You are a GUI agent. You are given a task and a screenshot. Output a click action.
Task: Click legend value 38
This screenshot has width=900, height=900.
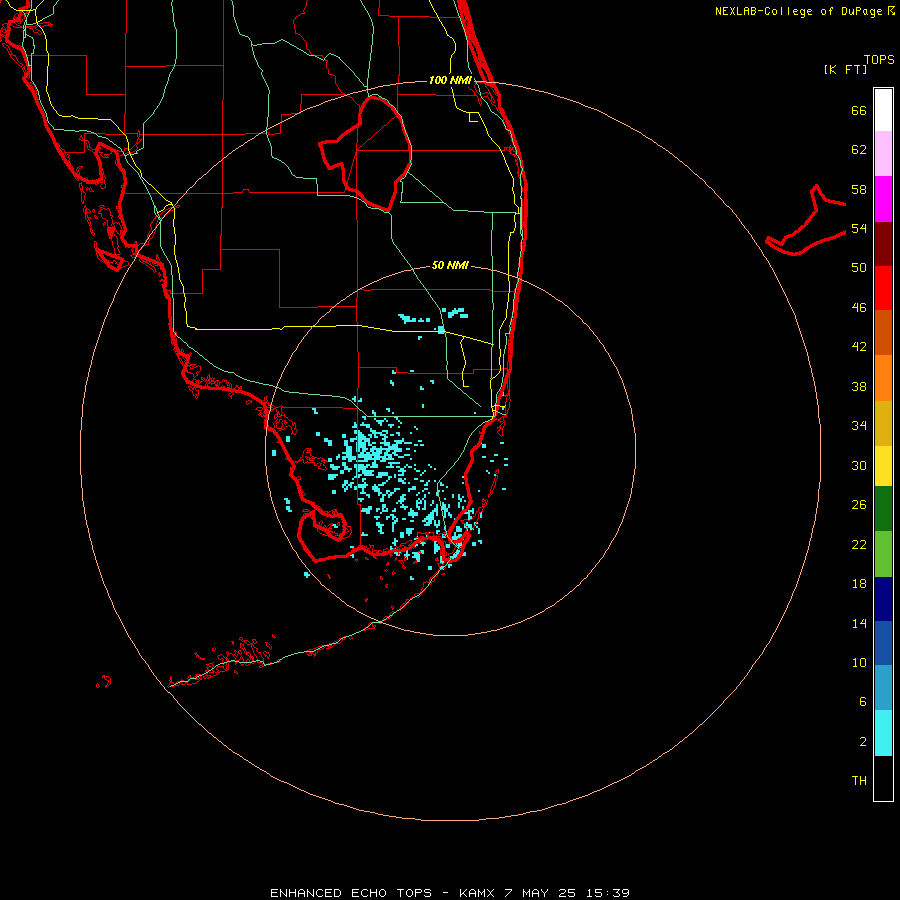pyautogui.click(x=859, y=386)
